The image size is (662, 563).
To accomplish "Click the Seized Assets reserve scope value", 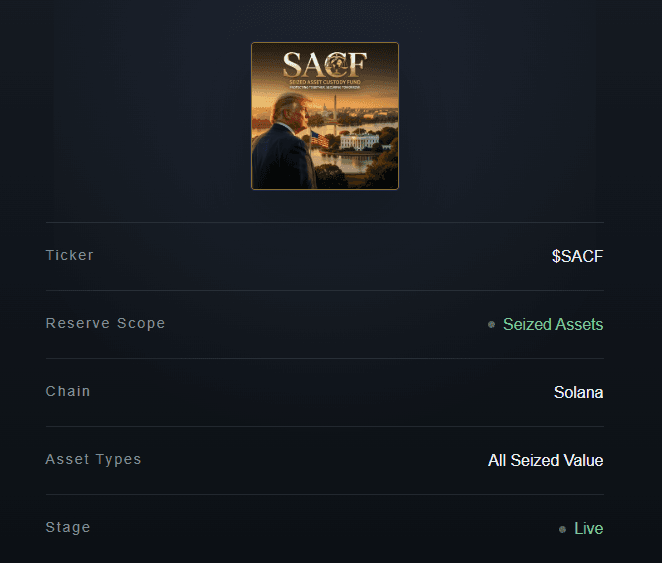I will [553, 325].
